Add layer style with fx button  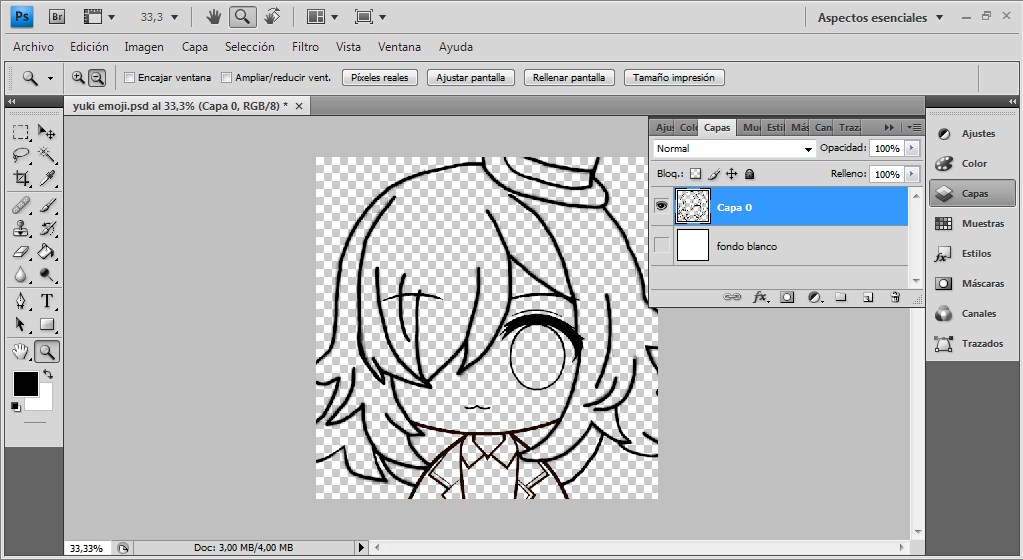coord(760,298)
